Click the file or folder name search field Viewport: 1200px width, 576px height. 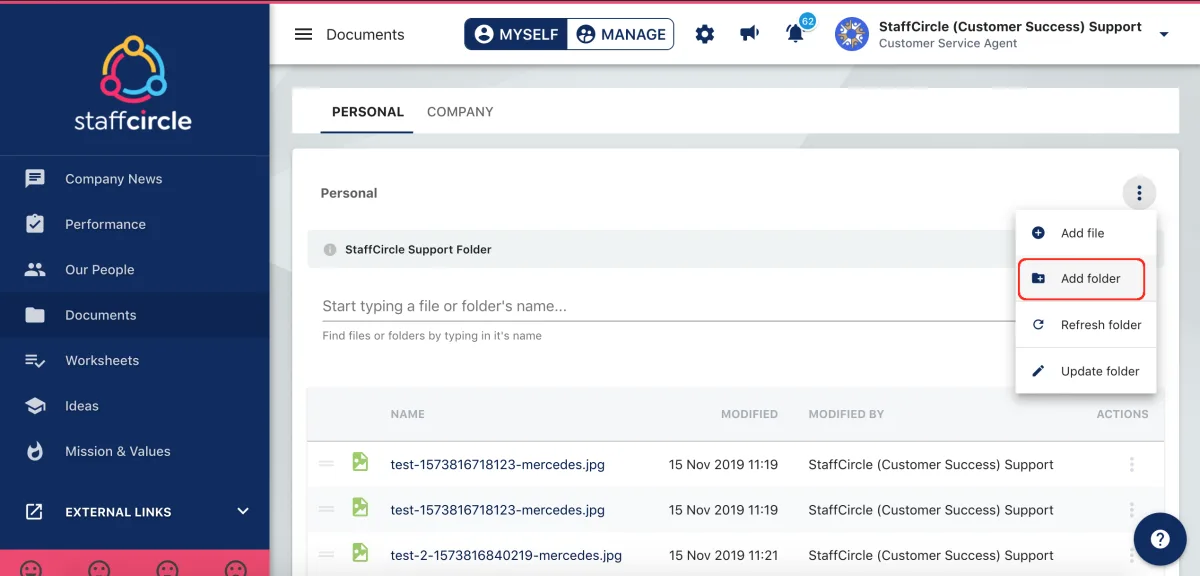click(668, 306)
